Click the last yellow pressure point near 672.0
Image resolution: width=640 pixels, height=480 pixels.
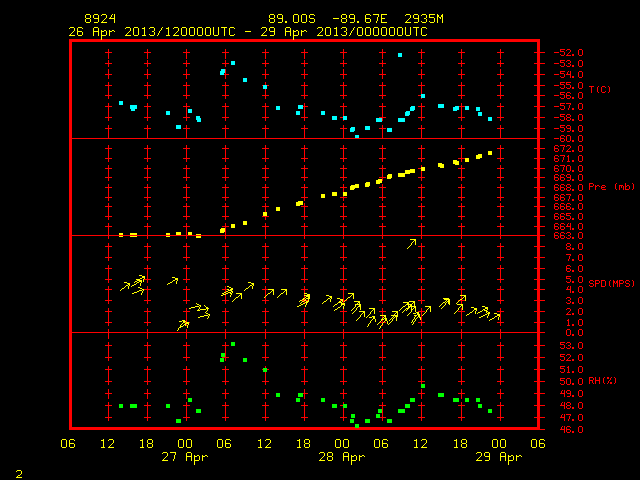(x=490, y=153)
